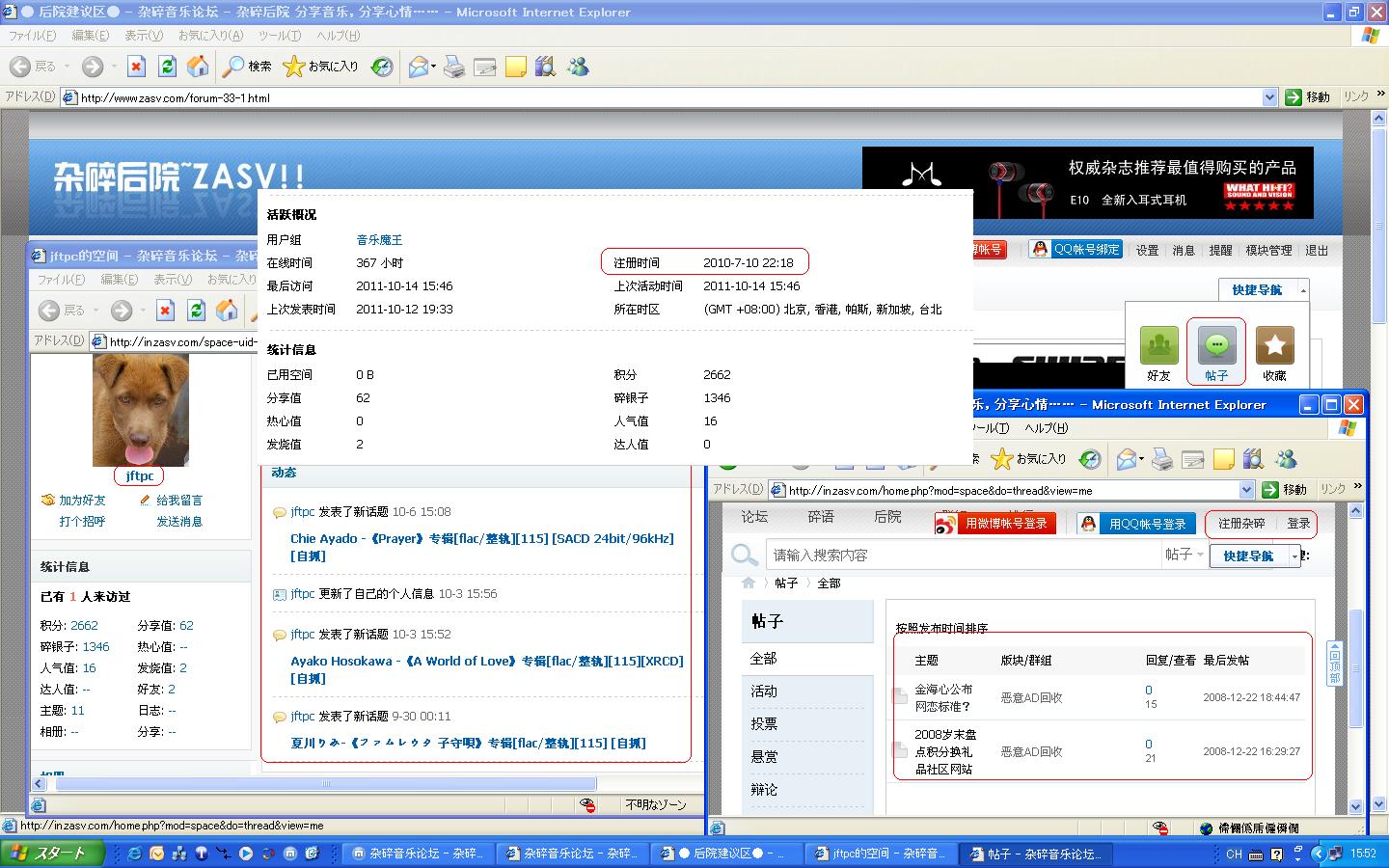Viewport: 1389px width, 868px height.
Task: Click the Print icon in the topmost browser toolbar
Action: click(454, 67)
